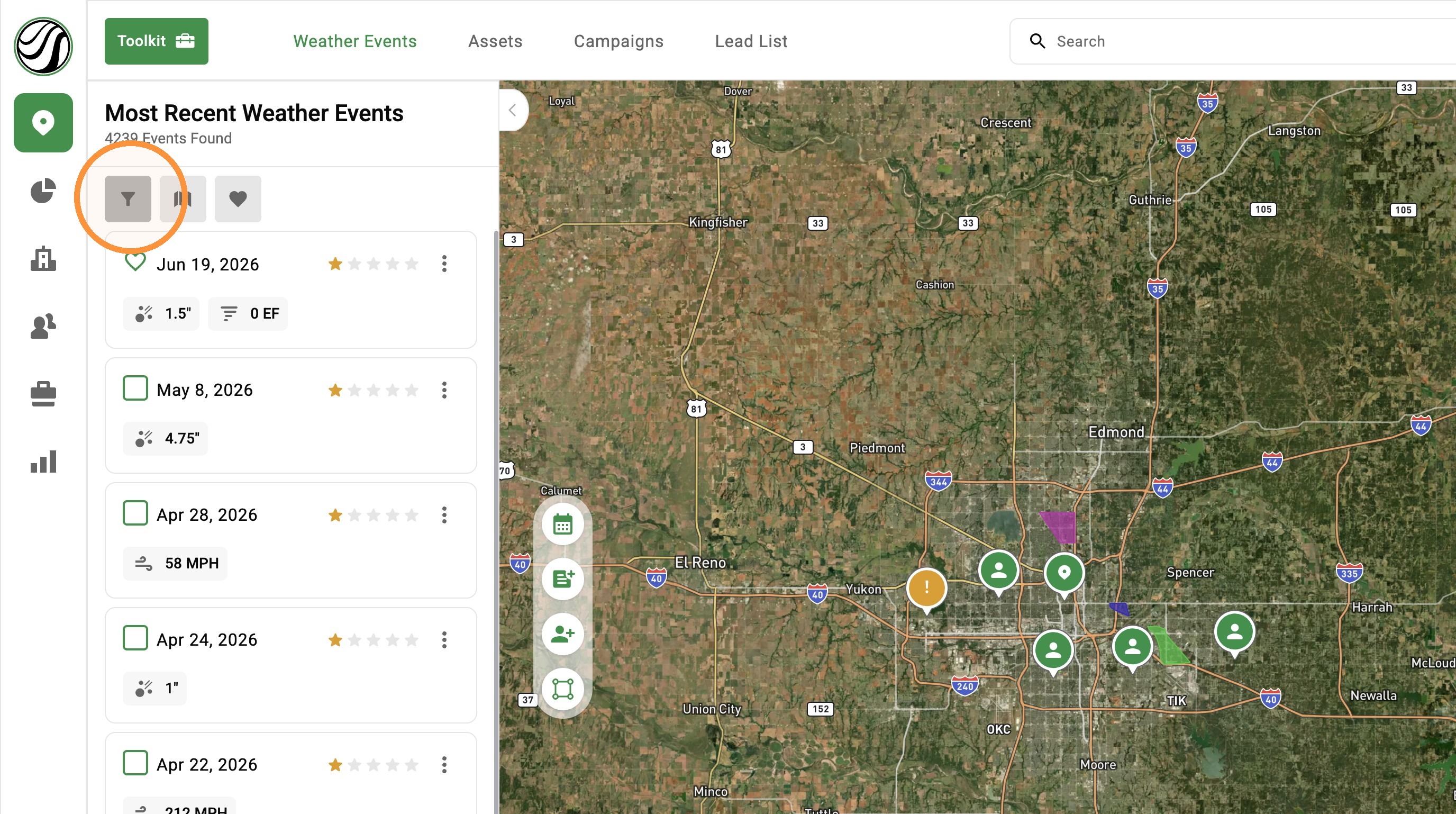Check the May 8, 2026 event checkbox
Screen dimensions: 1456x814
tap(135, 388)
